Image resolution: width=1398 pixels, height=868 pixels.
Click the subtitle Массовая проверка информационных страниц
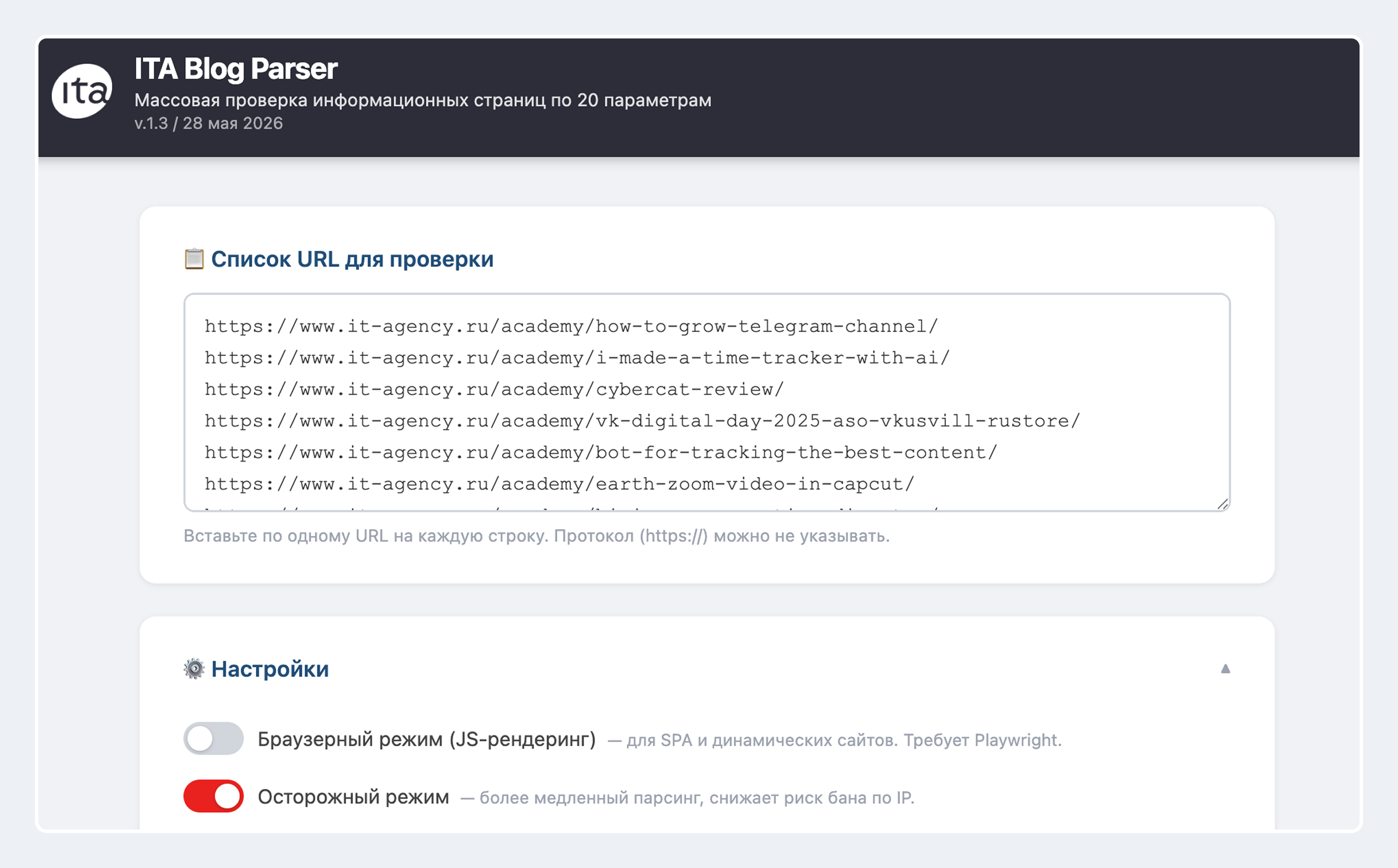(x=423, y=100)
